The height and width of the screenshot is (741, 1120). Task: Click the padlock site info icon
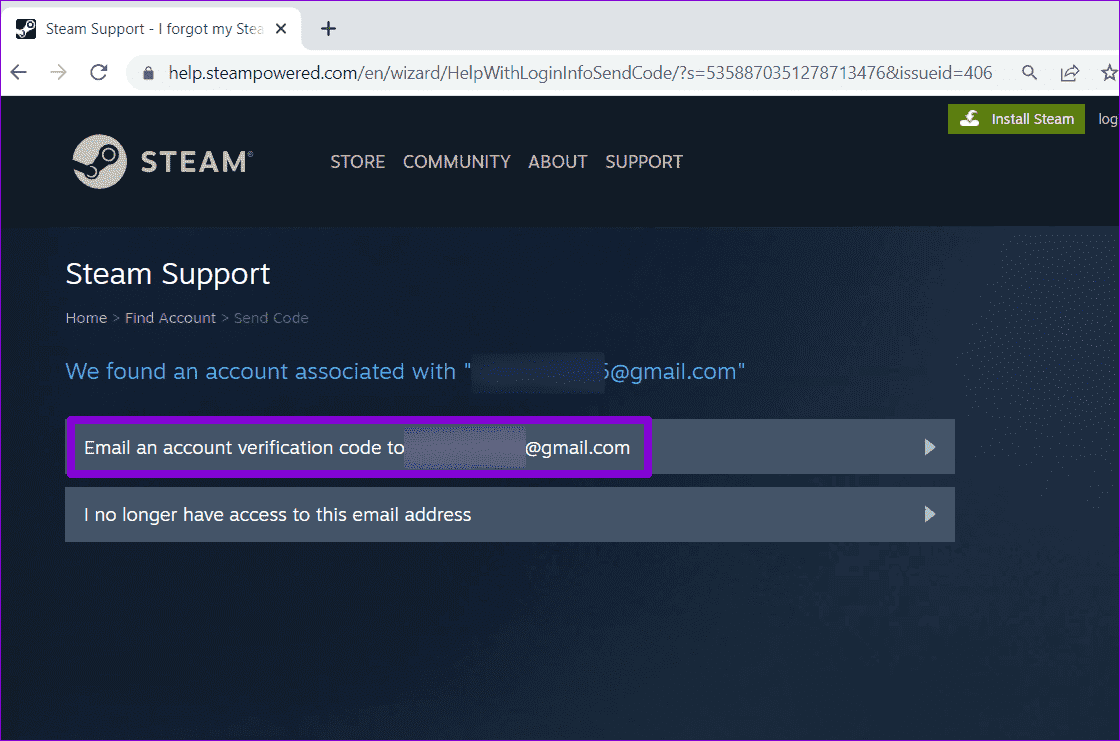coord(149,73)
